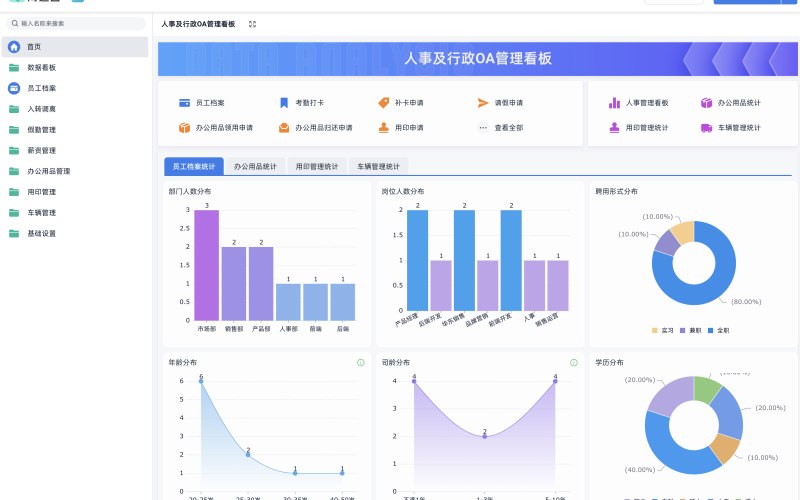This screenshot has width=800, height=500.
Task: Open the 首页 home icon in sidebar
Action: pos(14,47)
